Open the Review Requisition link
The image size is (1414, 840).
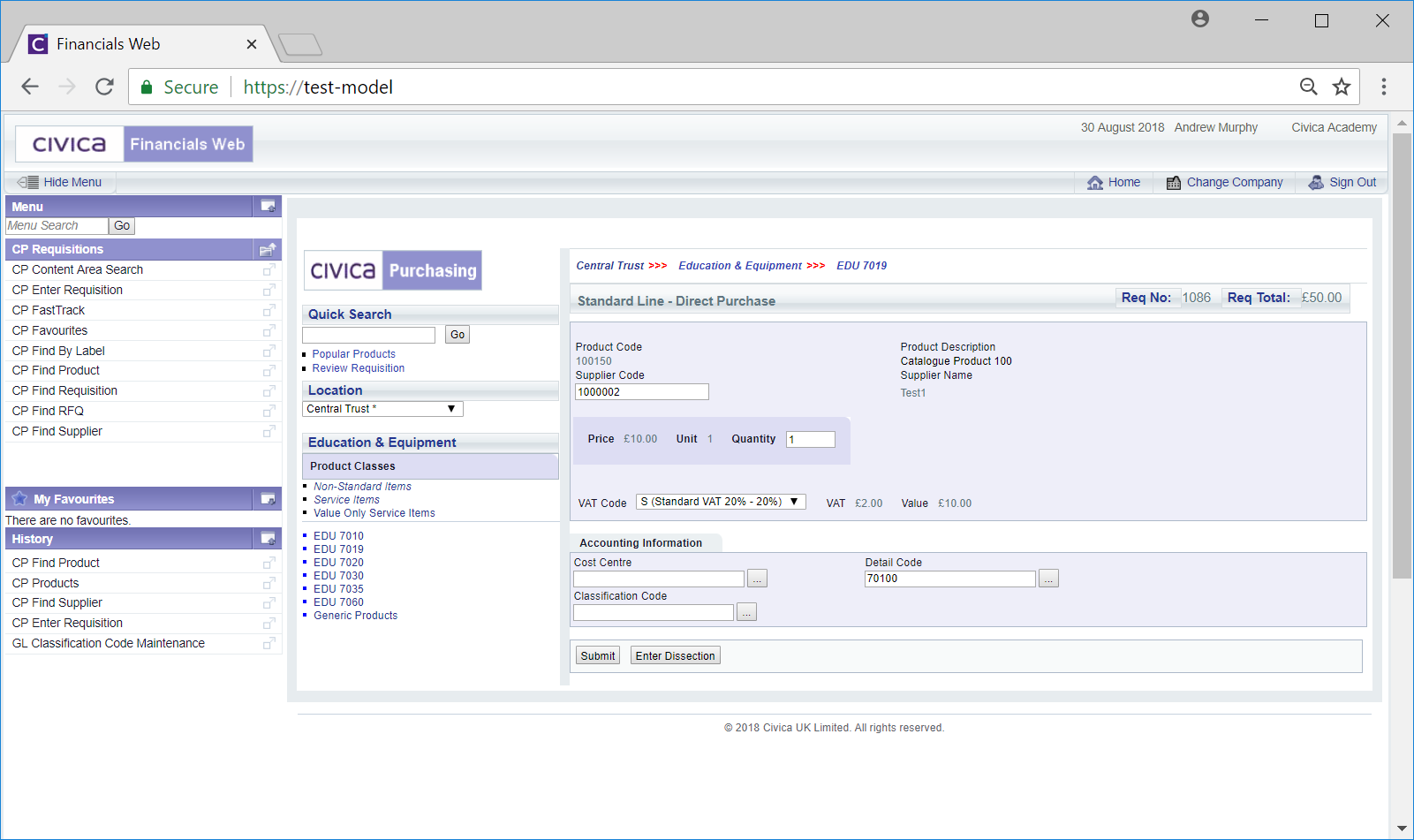point(358,368)
